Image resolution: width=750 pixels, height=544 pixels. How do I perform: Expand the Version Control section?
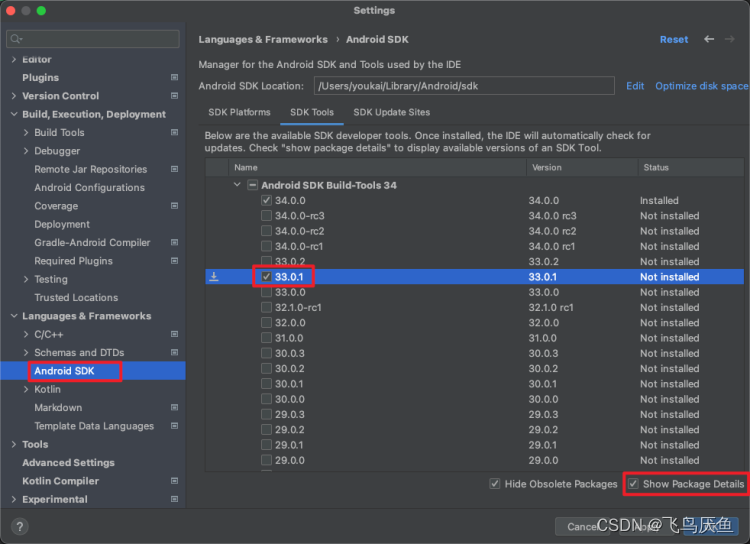(14, 96)
